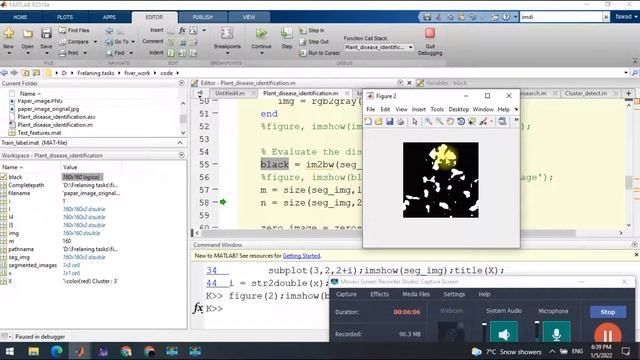Switch to the PLOTS ribbon tab

click(x=65, y=17)
